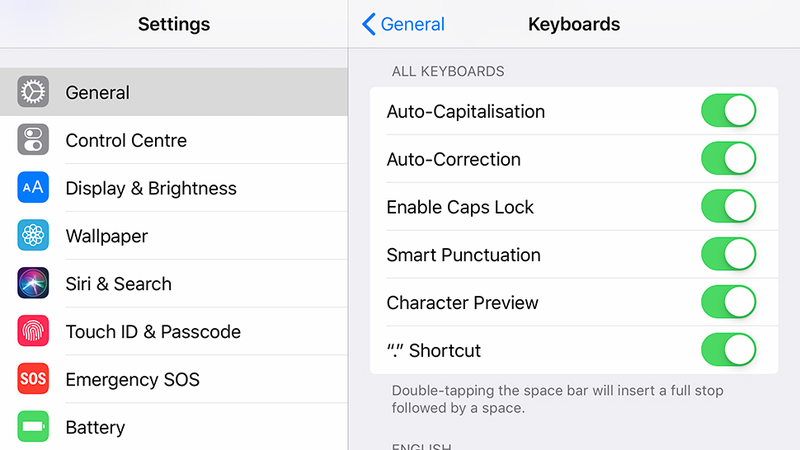Open the Emergency SOS red icon
Viewport: 800px width, 450px height.
point(33,379)
